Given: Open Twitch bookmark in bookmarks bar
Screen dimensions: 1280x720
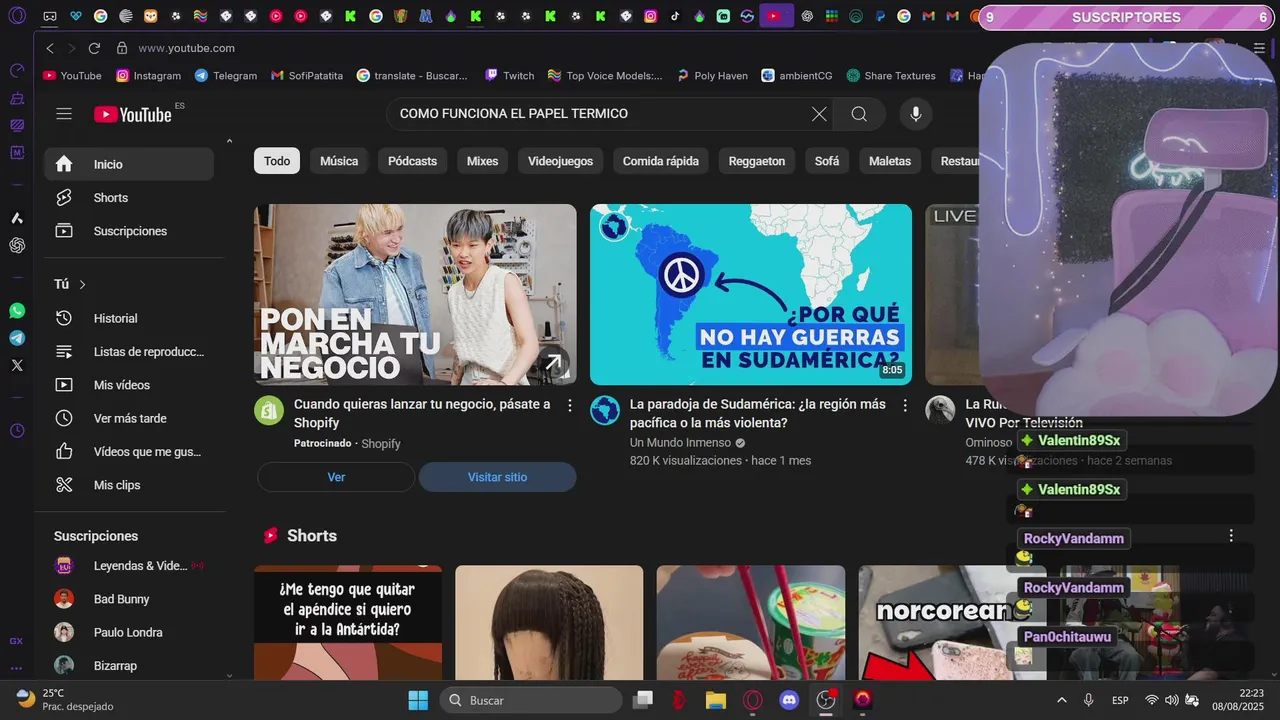Looking at the screenshot, I should [x=509, y=75].
